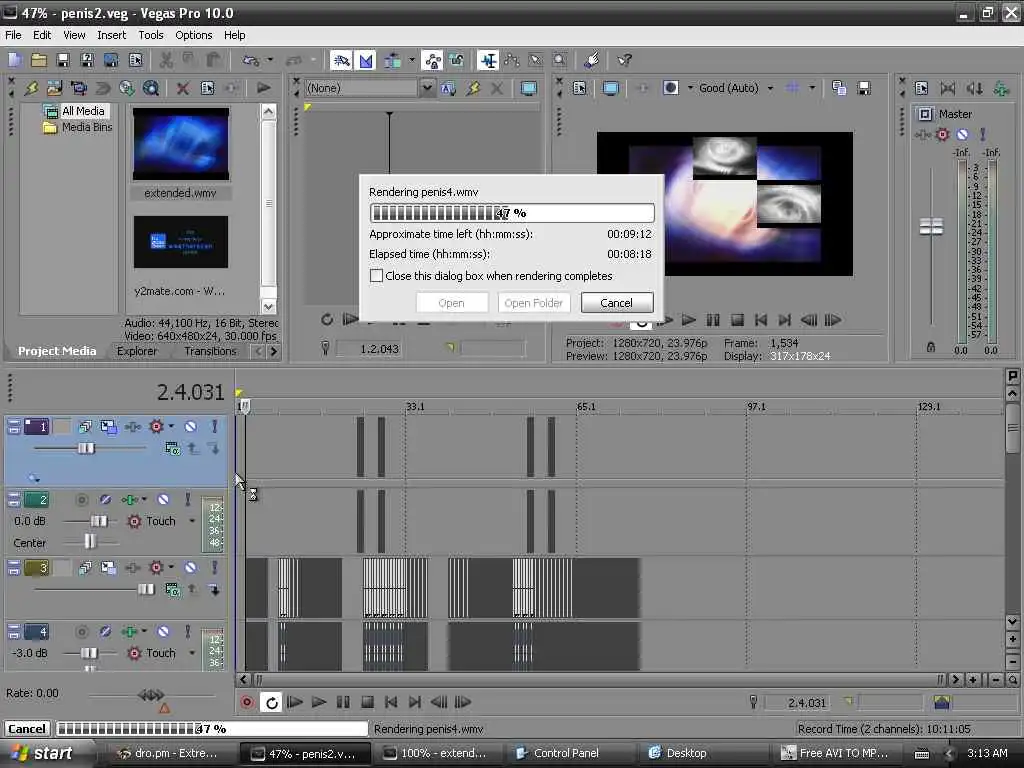1024x768 pixels.
Task: Click the track 1 Track FX gear icon
Action: (x=156, y=426)
